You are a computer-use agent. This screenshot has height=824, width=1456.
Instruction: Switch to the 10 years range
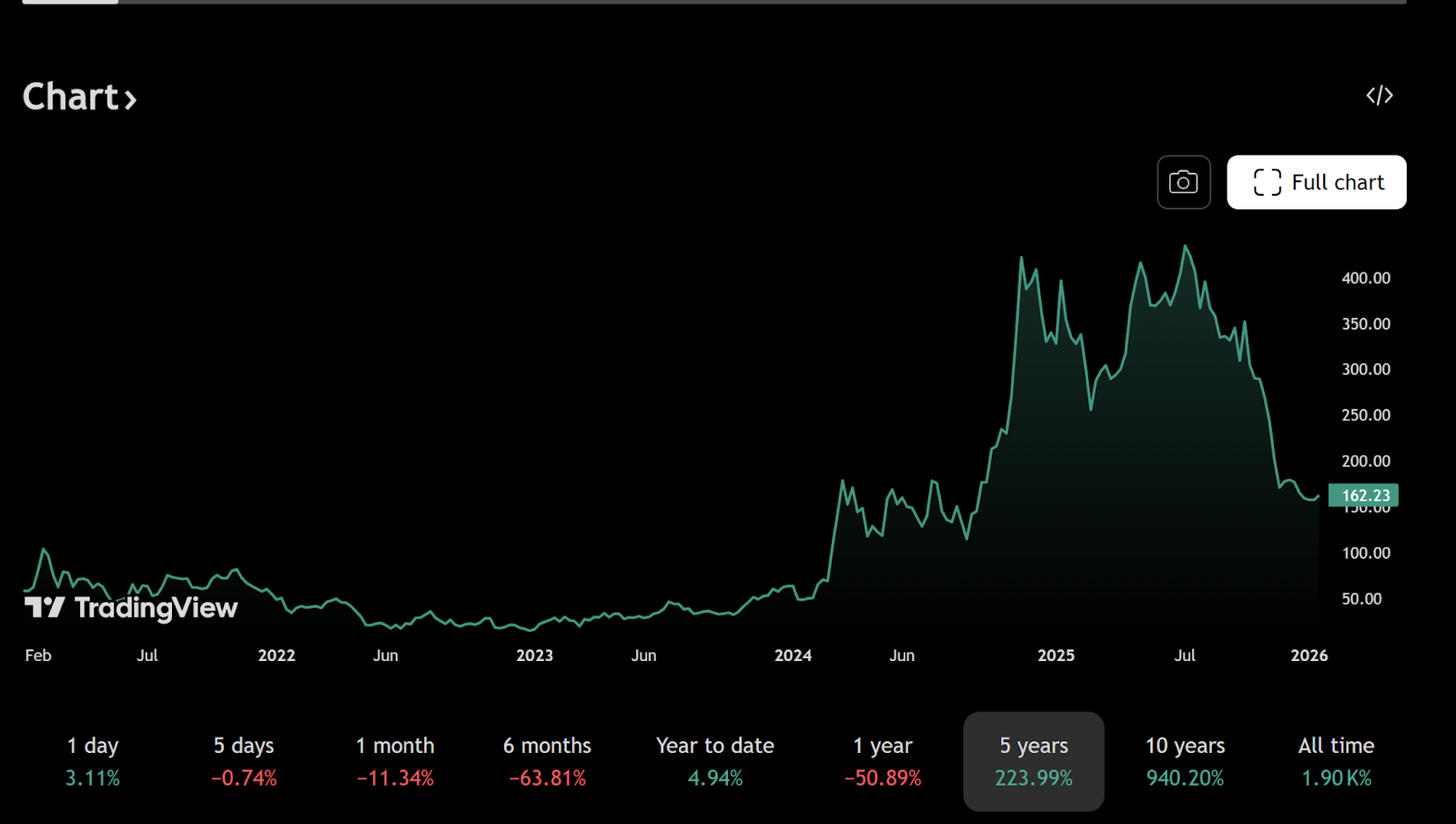[1184, 760]
